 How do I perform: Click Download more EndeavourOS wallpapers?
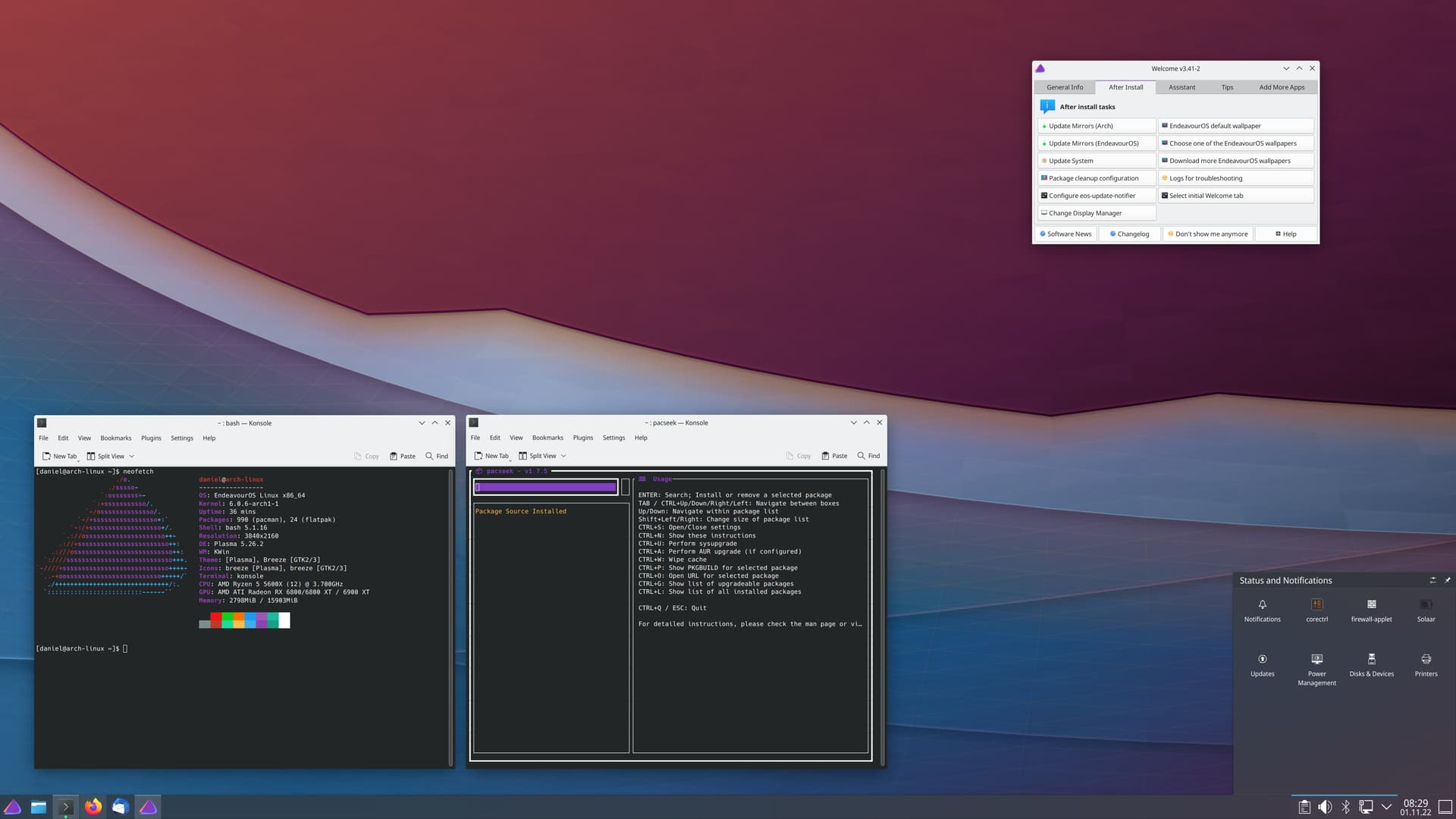click(1236, 161)
